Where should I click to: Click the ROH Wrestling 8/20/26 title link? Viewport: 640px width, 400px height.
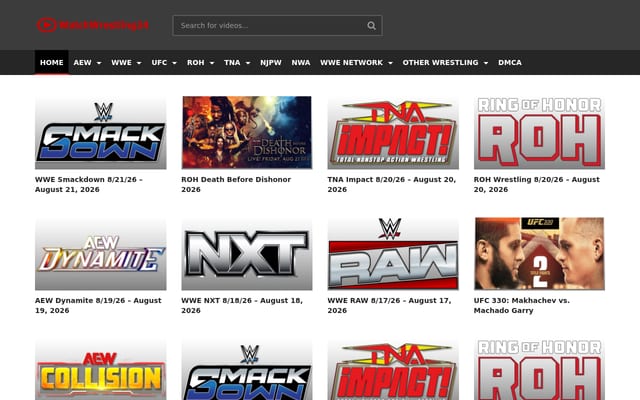tap(537, 184)
